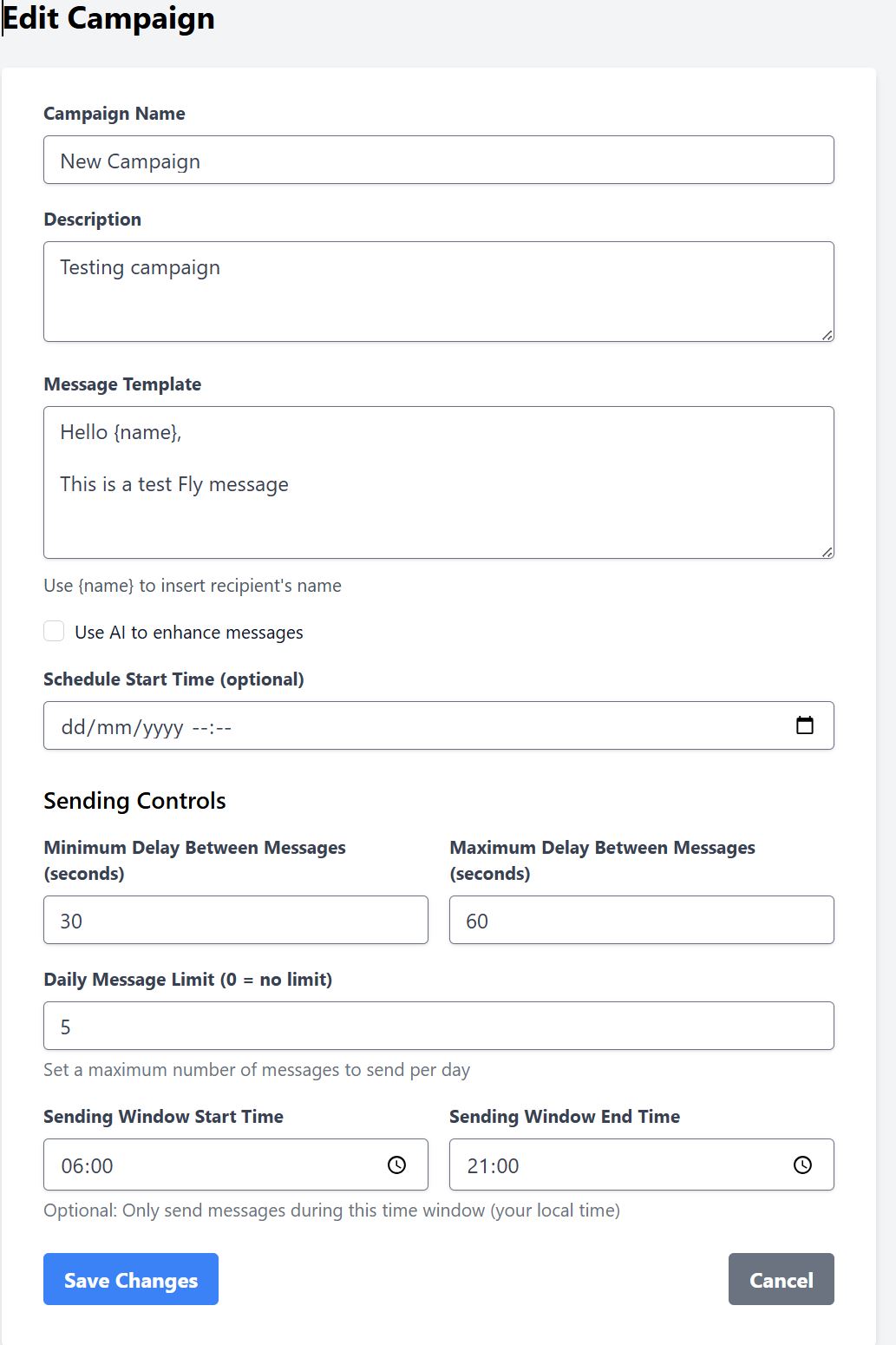896x1345 pixels.
Task: Click the clock icon in Sending Window Start Time
Action: click(x=396, y=1165)
